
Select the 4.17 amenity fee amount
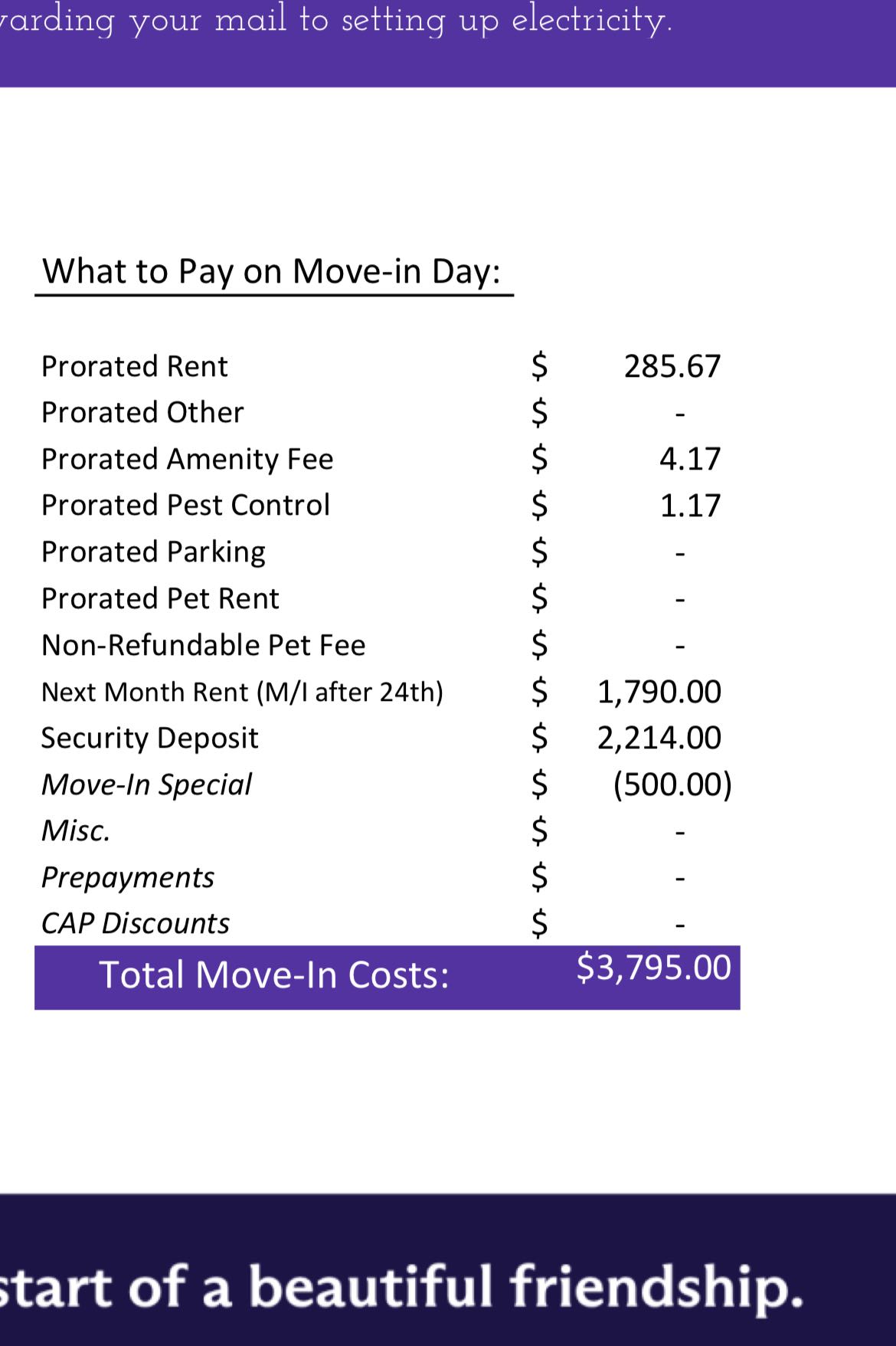689,459
